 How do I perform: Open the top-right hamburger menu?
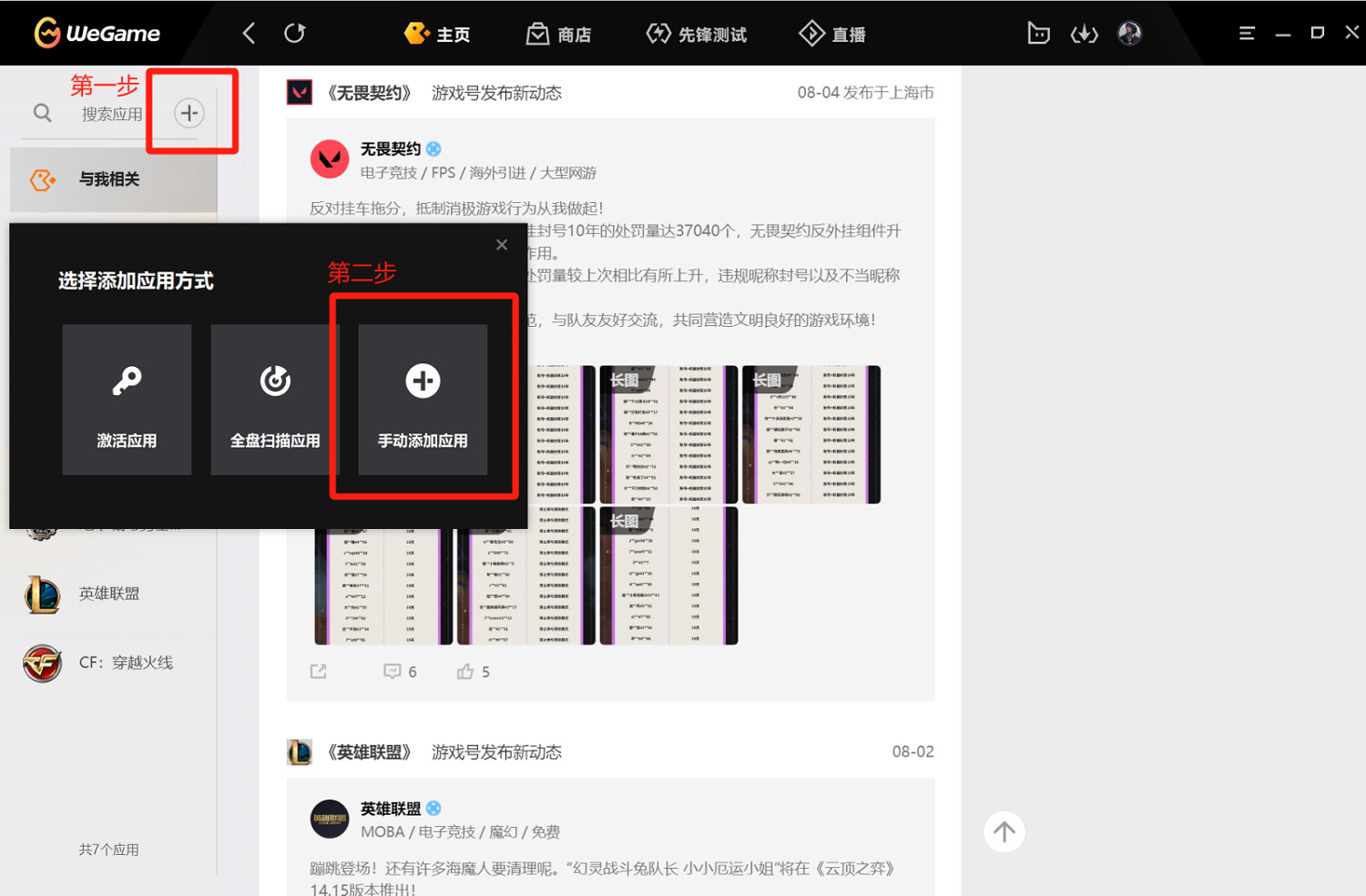pos(1247,34)
